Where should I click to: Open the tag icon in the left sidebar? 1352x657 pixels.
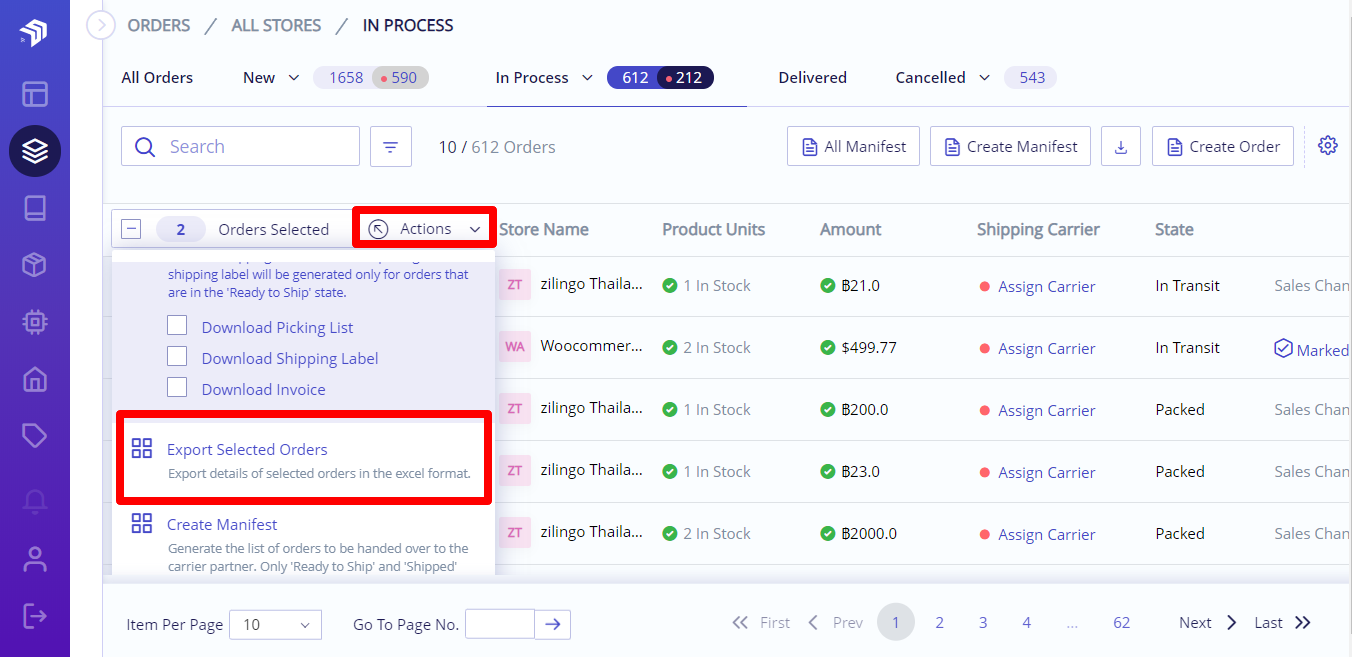tap(35, 436)
